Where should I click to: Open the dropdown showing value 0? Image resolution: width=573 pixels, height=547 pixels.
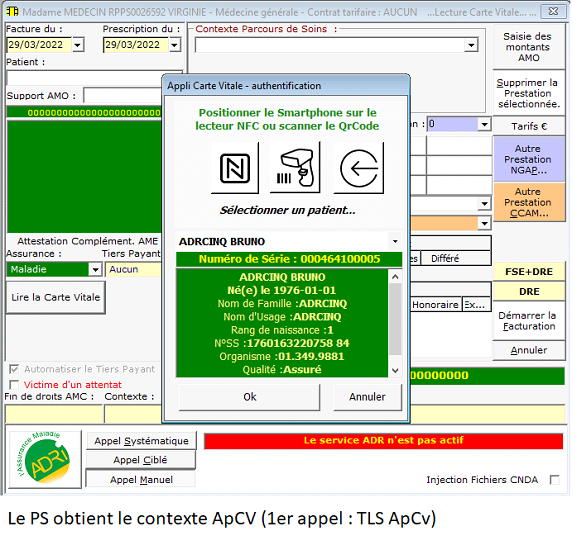(484, 124)
